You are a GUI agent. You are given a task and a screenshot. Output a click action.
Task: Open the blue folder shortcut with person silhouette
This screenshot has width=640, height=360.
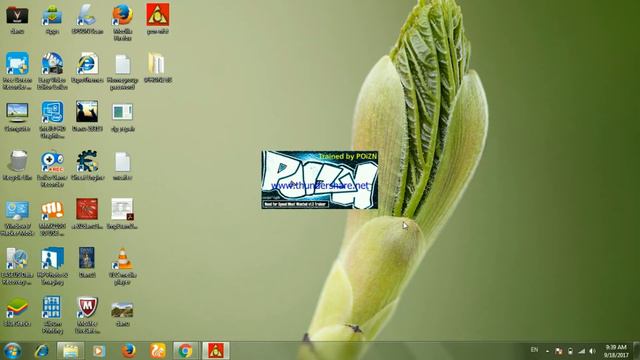pyautogui.click(x=52, y=259)
